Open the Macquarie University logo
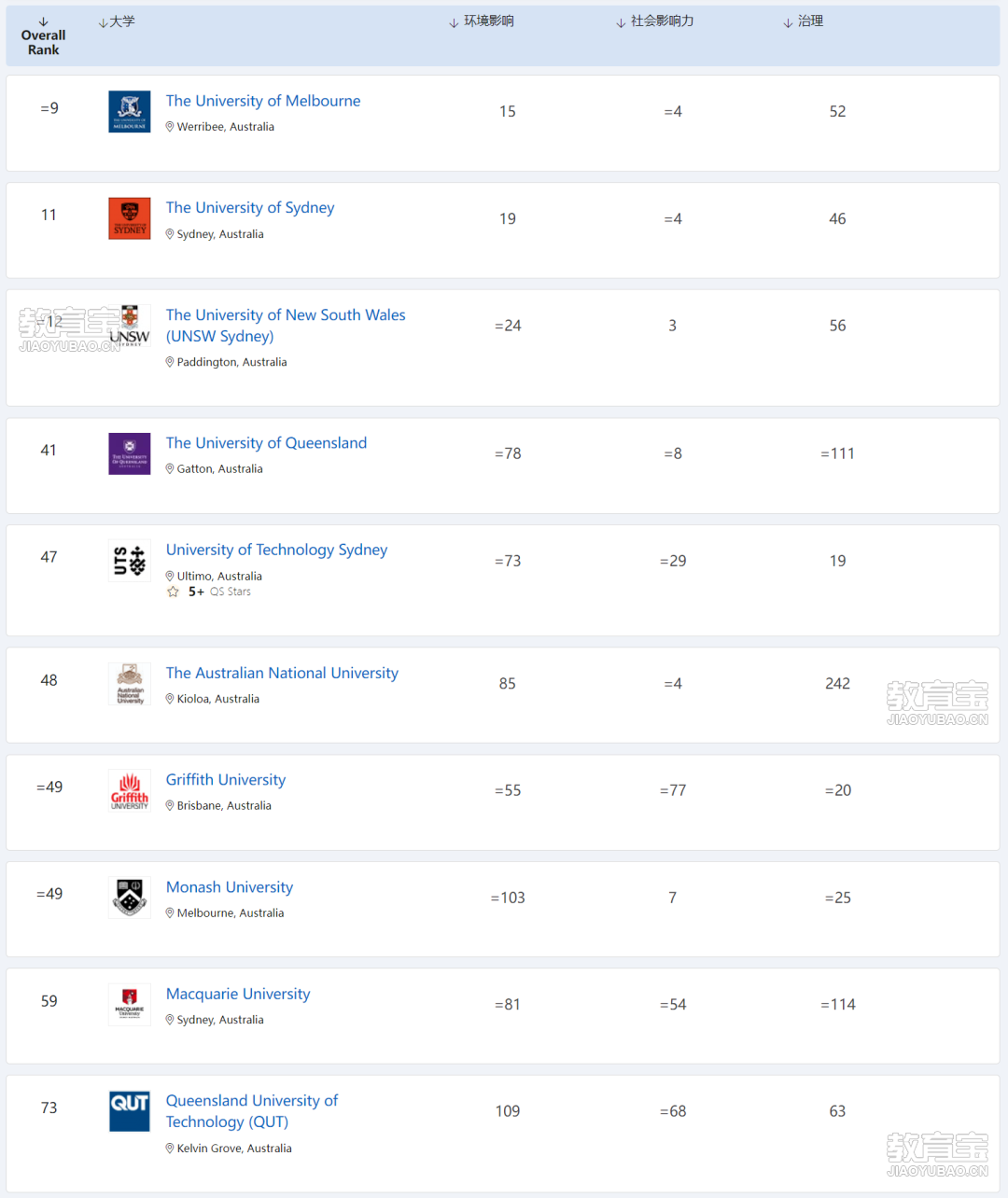Screen dimensions: 1008x1198 130,1005
